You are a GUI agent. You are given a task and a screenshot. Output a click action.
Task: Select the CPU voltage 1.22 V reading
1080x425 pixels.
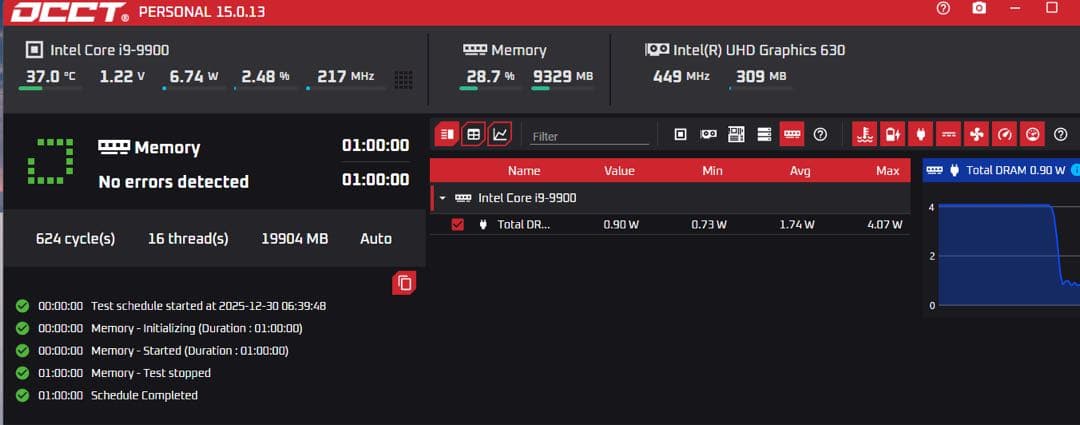click(x=122, y=76)
